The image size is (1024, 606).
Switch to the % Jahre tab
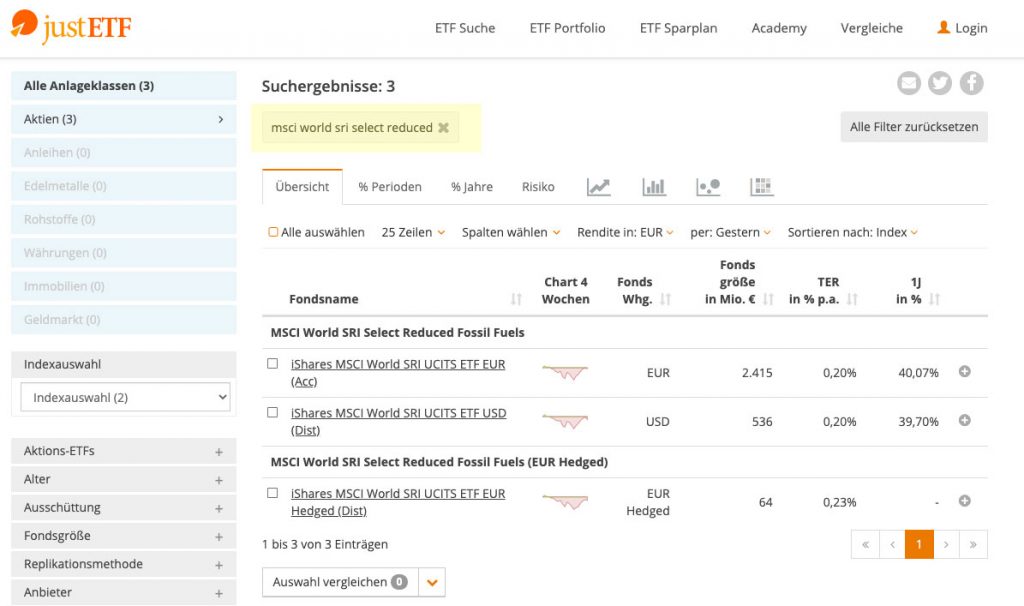point(472,187)
